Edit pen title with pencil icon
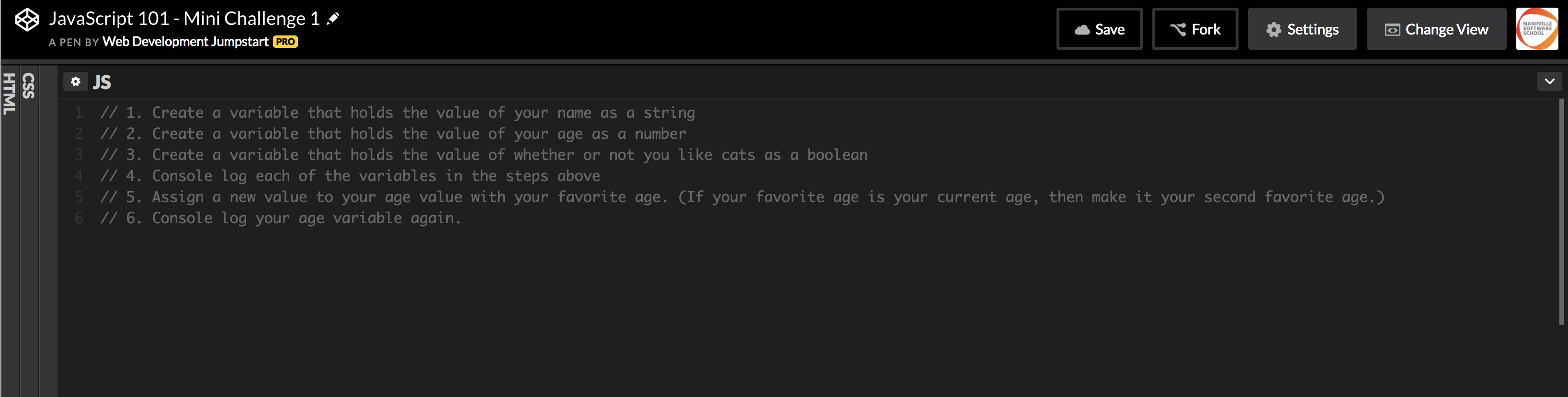Viewport: 1568px width, 397px height. (x=333, y=19)
